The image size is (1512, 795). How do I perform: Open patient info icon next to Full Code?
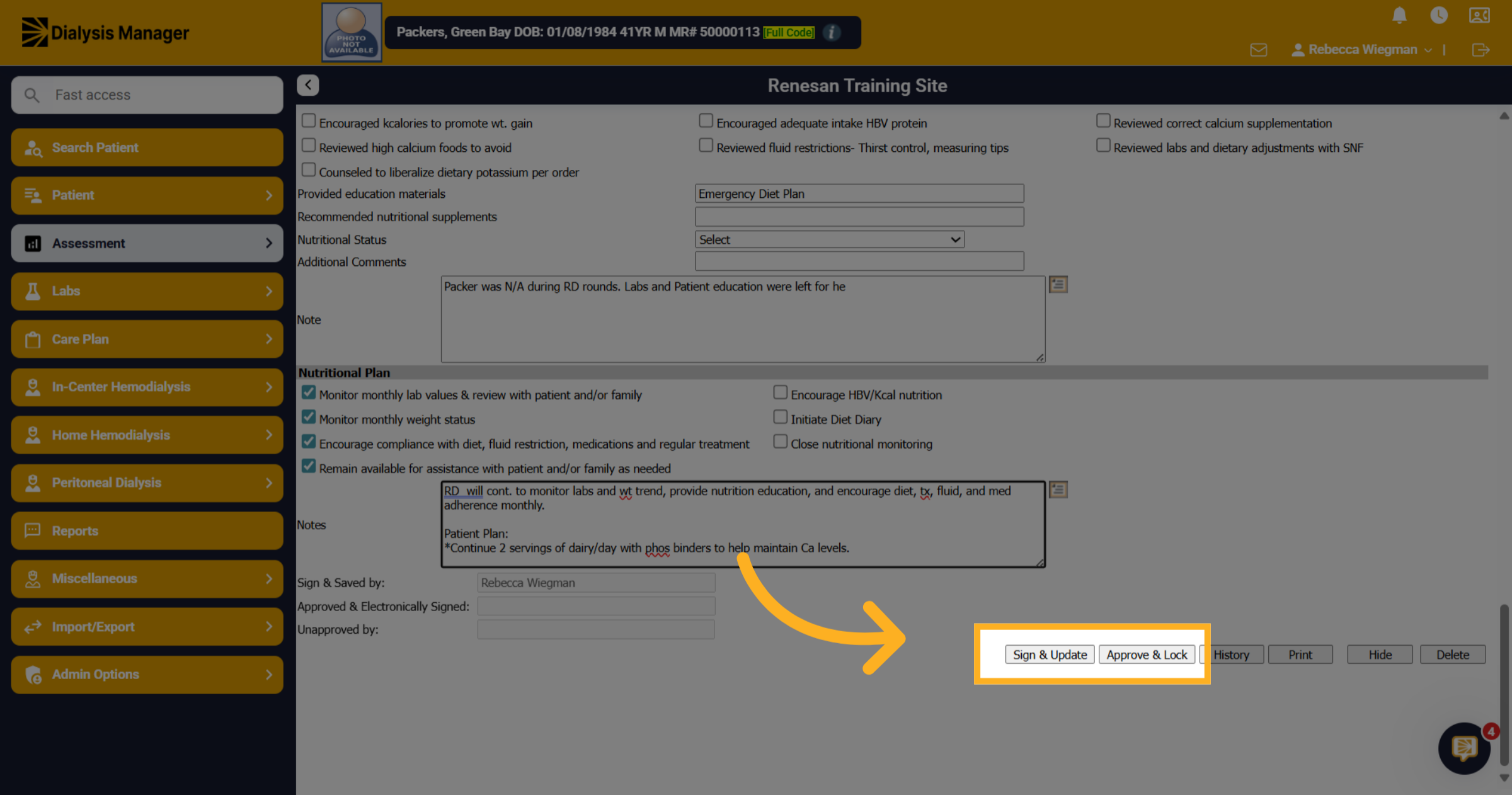click(832, 32)
